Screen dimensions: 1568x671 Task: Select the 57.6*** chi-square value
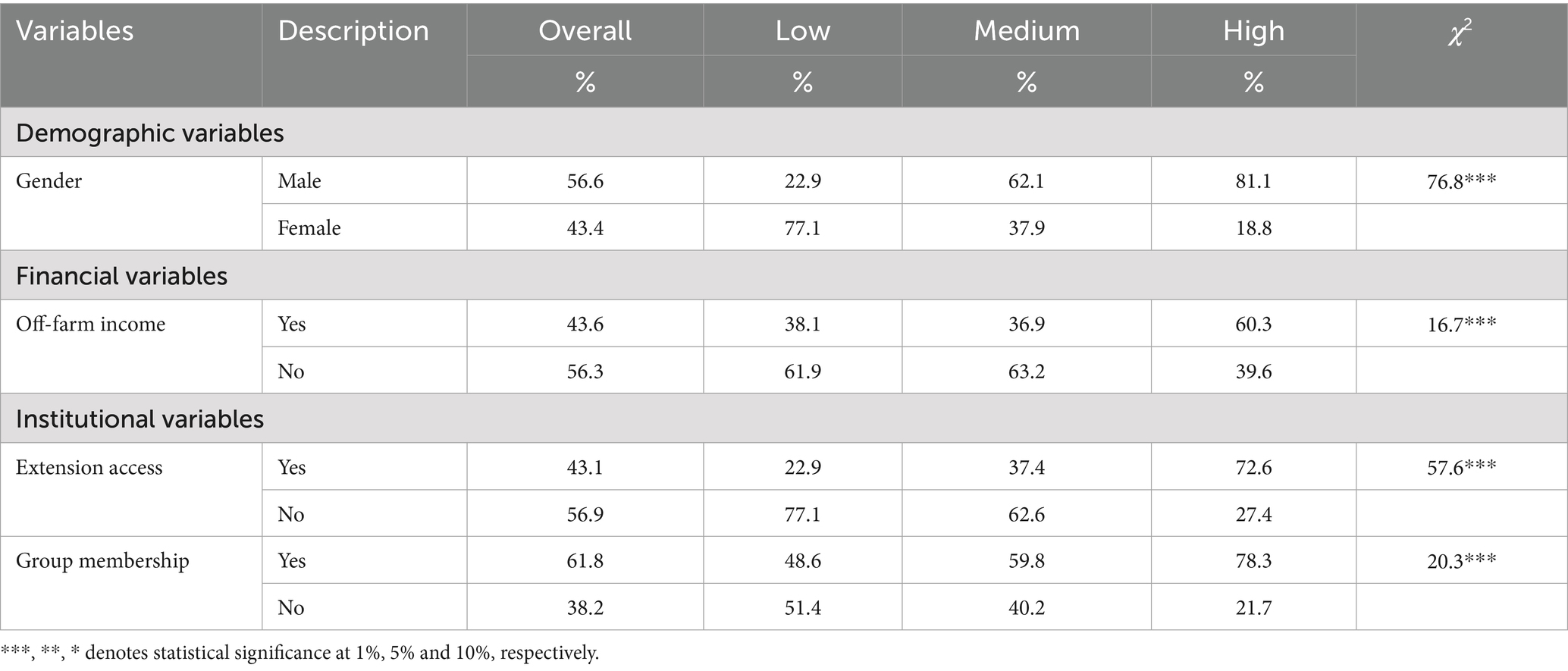coord(1461,468)
